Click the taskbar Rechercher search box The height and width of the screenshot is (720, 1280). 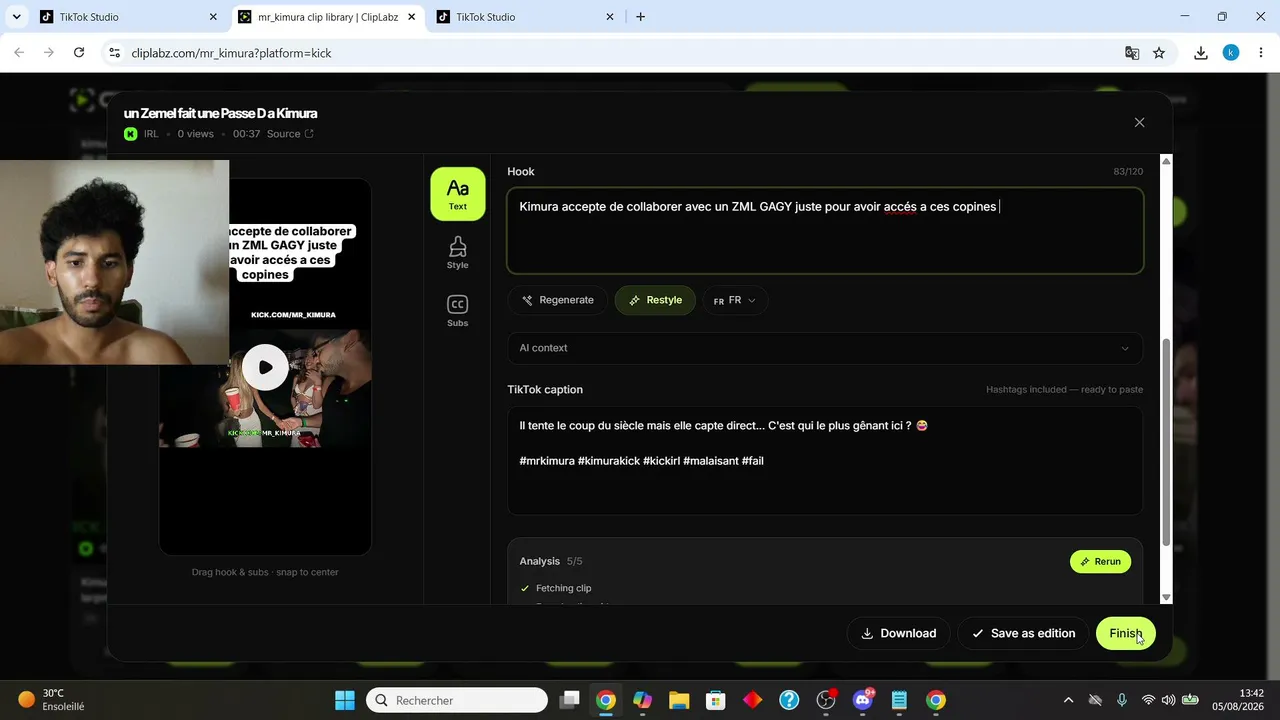click(457, 700)
